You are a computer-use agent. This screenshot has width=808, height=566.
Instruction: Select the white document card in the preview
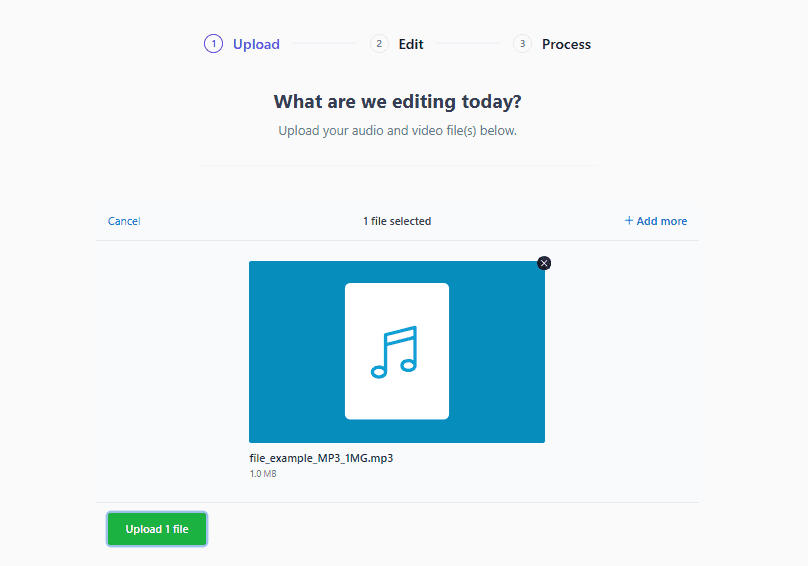coord(397,300)
